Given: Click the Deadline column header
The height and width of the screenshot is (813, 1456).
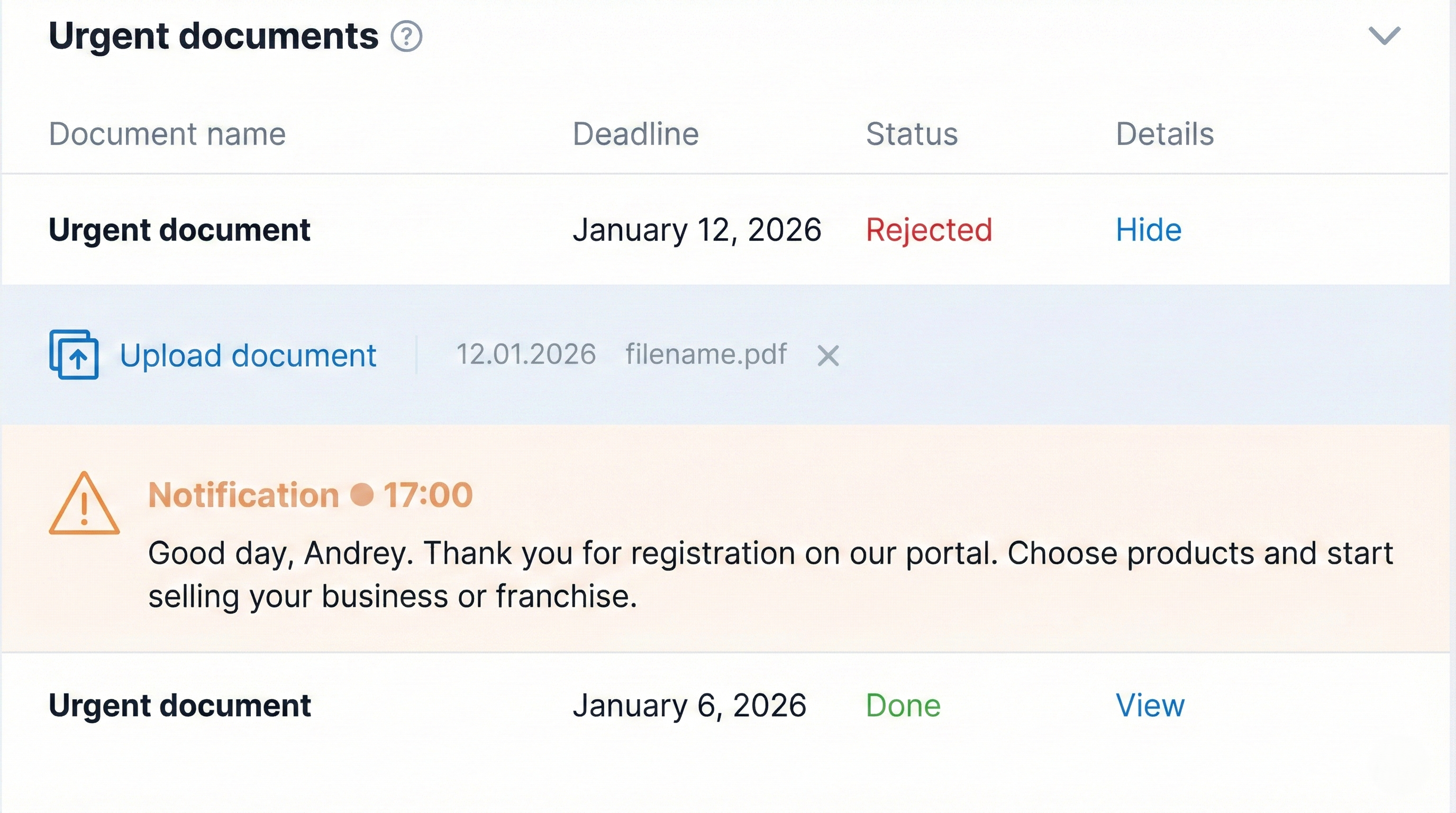Looking at the screenshot, I should click(x=635, y=134).
